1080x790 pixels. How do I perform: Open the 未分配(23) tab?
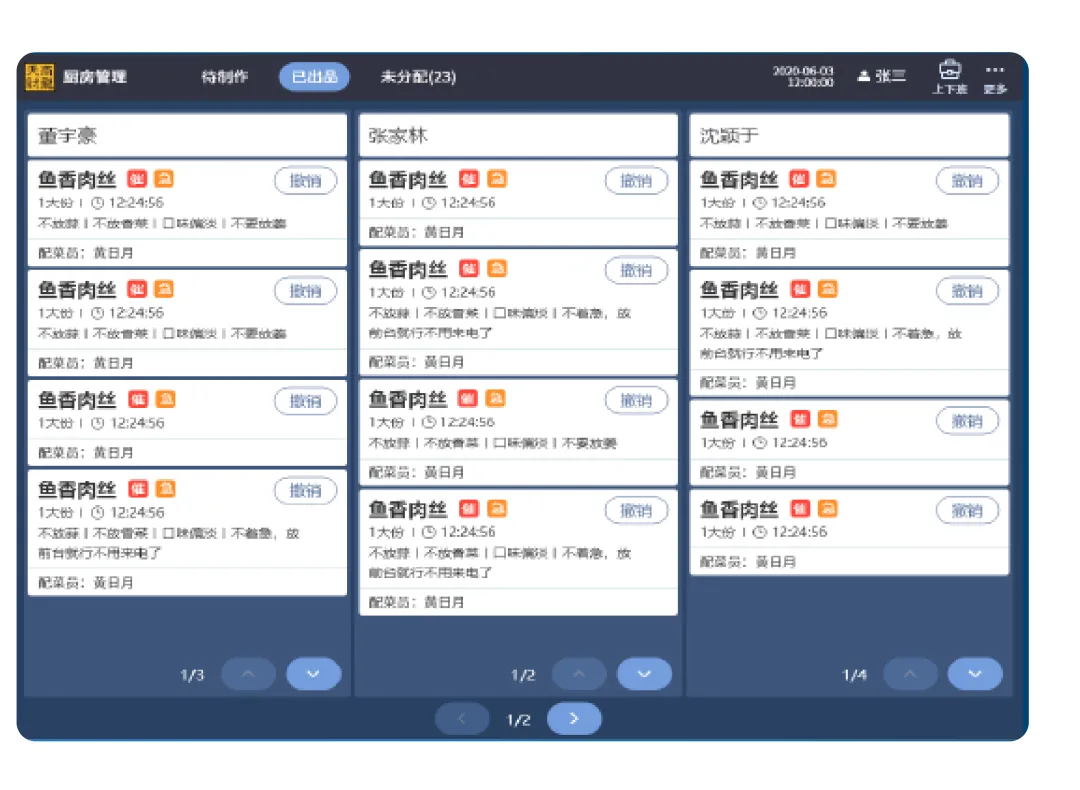418,77
